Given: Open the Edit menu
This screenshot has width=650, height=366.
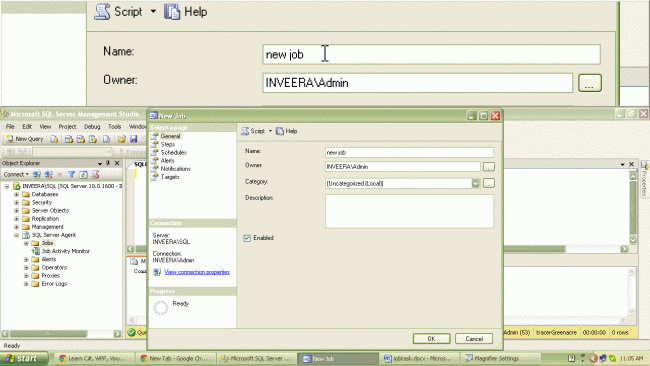Looking at the screenshot, I should point(27,126).
